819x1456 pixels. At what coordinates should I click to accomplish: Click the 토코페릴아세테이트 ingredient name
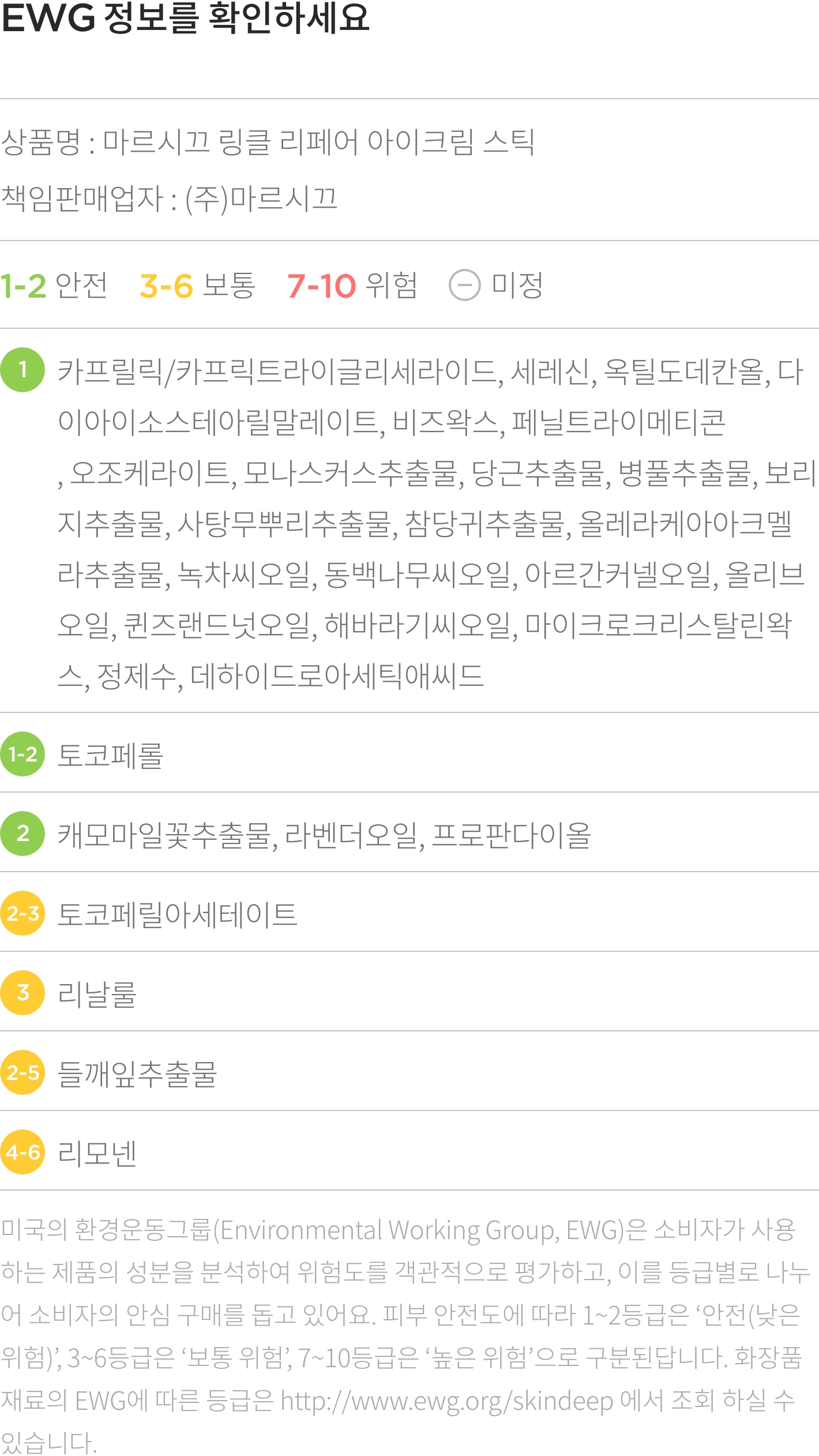click(178, 914)
